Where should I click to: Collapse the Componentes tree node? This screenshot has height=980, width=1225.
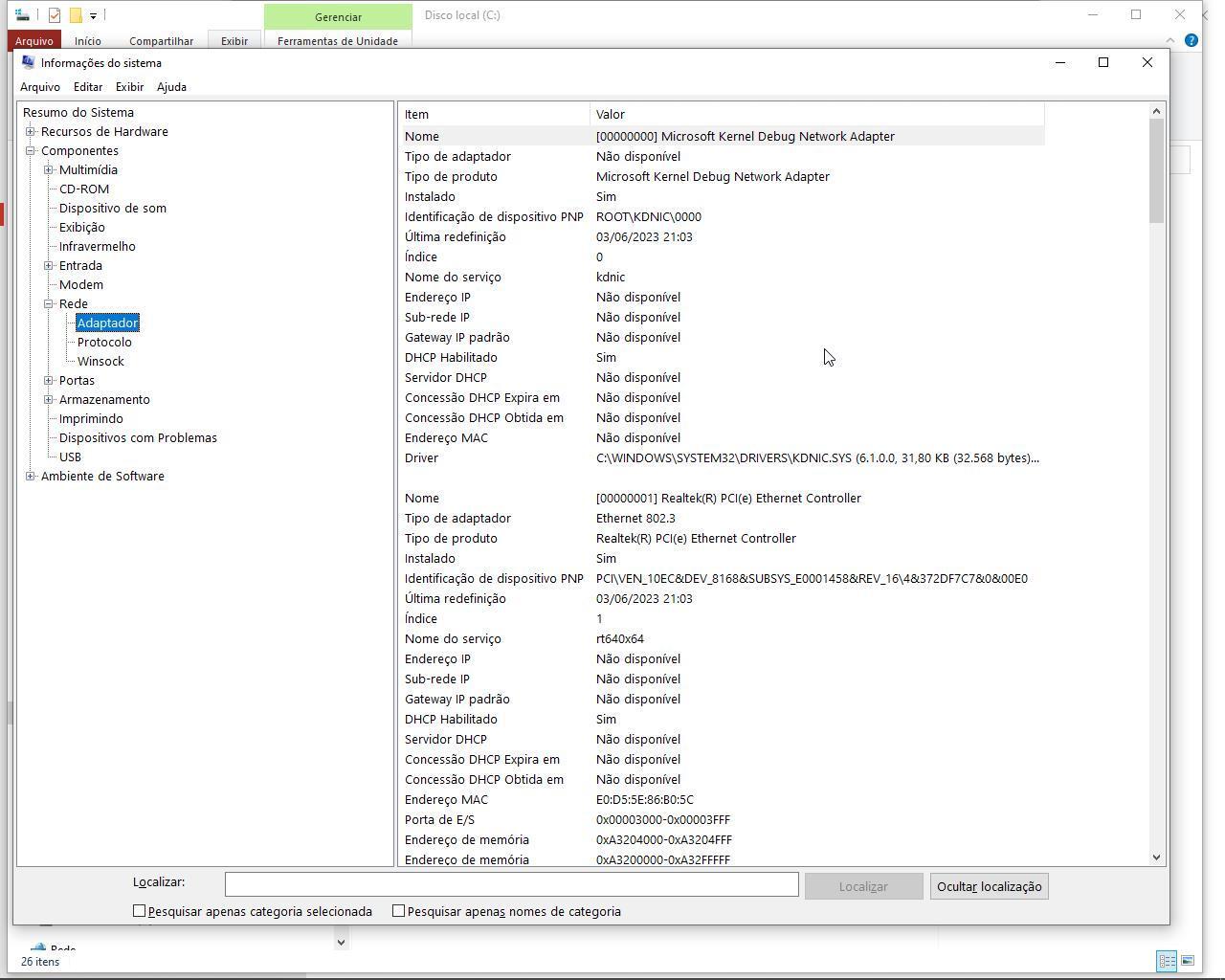[31, 150]
